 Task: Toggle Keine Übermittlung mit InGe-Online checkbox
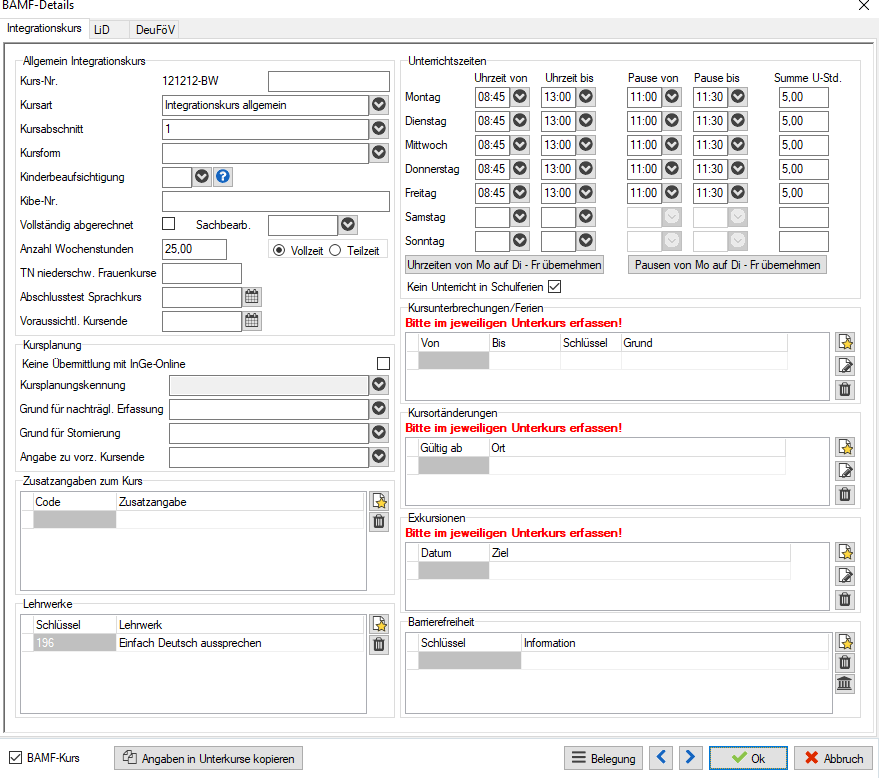pyautogui.click(x=383, y=363)
